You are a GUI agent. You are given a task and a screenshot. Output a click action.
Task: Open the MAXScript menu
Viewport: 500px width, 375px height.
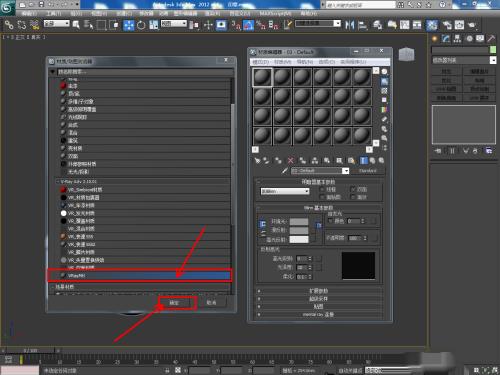276,13
